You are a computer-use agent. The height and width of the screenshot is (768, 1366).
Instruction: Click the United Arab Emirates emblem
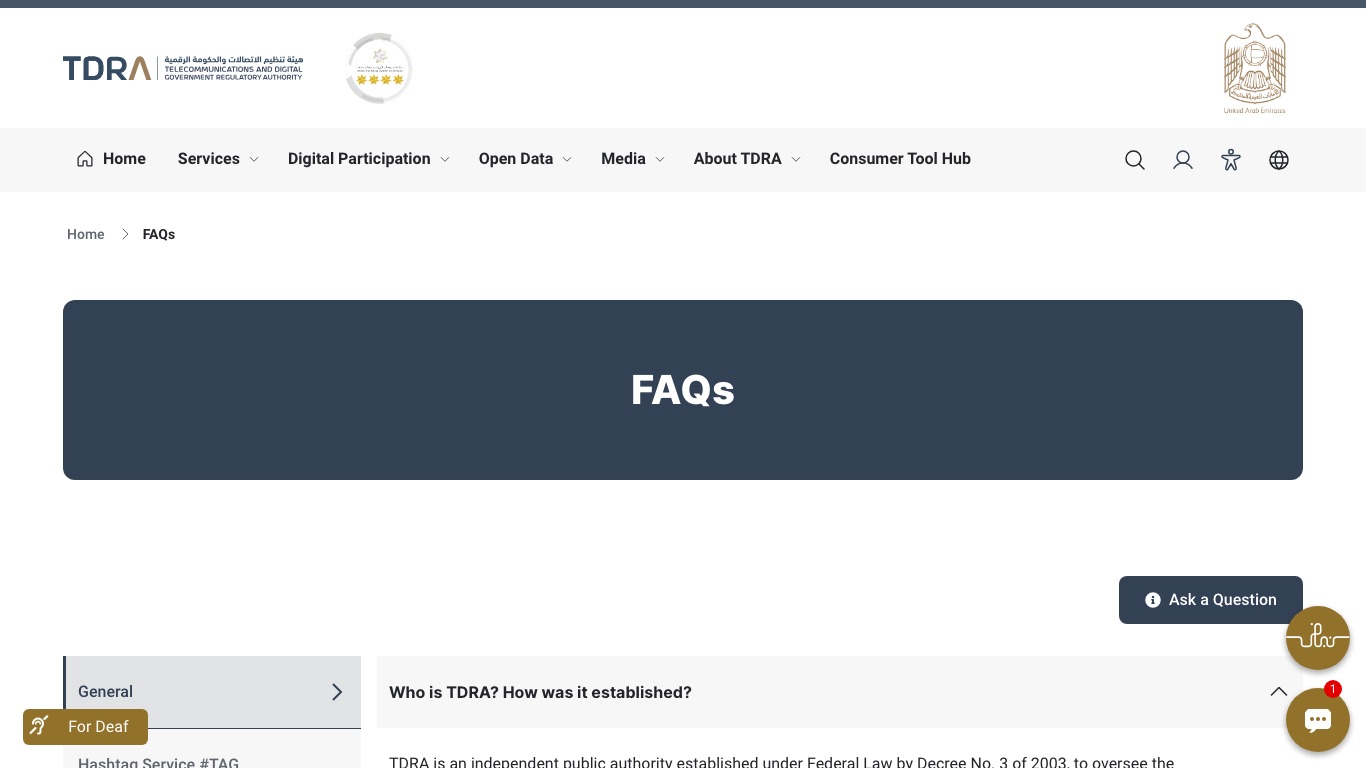(1255, 68)
